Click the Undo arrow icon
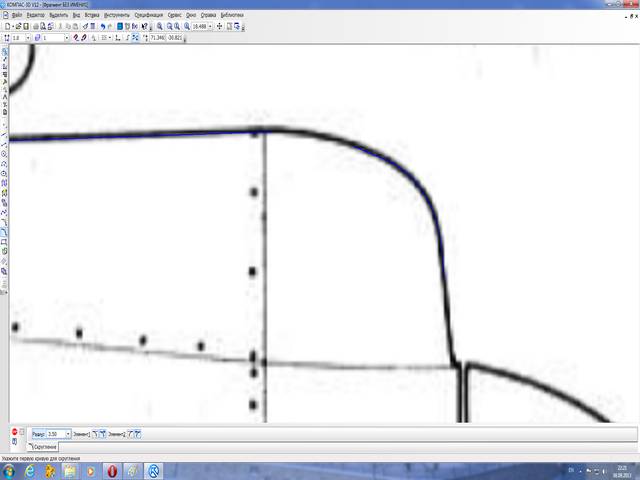This screenshot has width=640, height=480. [x=100, y=26]
